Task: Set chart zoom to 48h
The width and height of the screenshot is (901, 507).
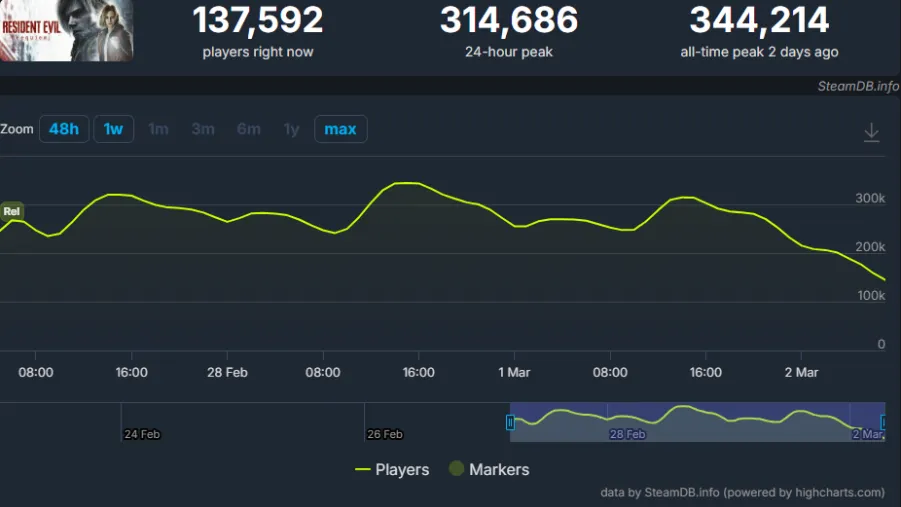Action: coord(64,129)
